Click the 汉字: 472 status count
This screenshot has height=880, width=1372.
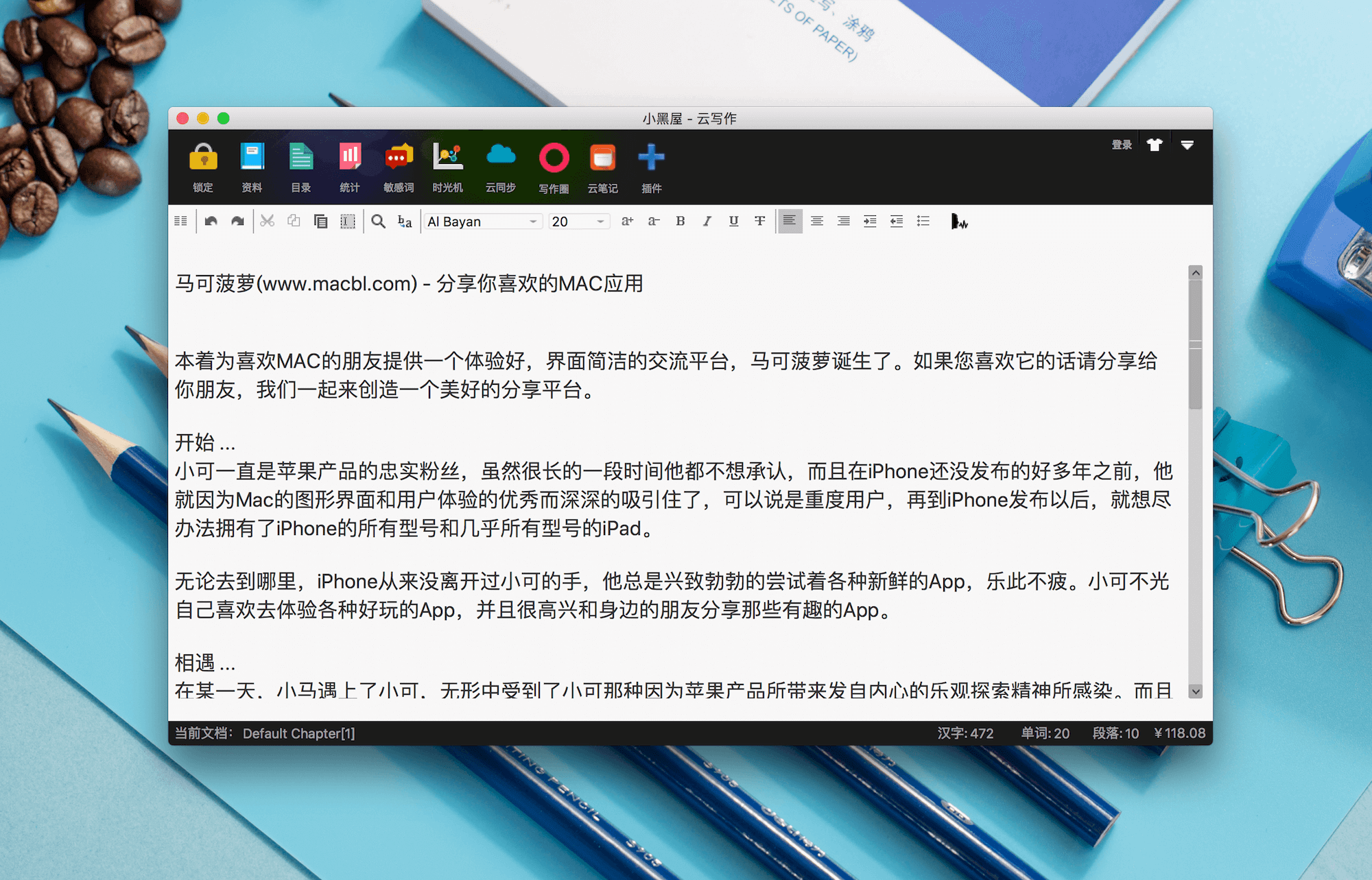965,733
